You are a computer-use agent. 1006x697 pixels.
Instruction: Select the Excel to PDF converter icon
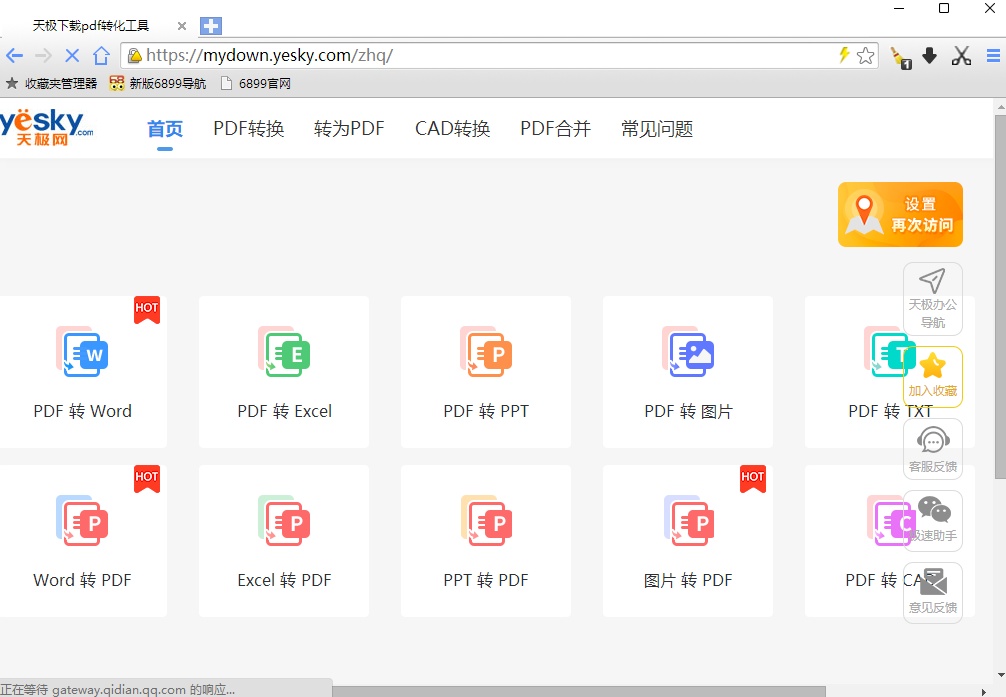click(284, 520)
